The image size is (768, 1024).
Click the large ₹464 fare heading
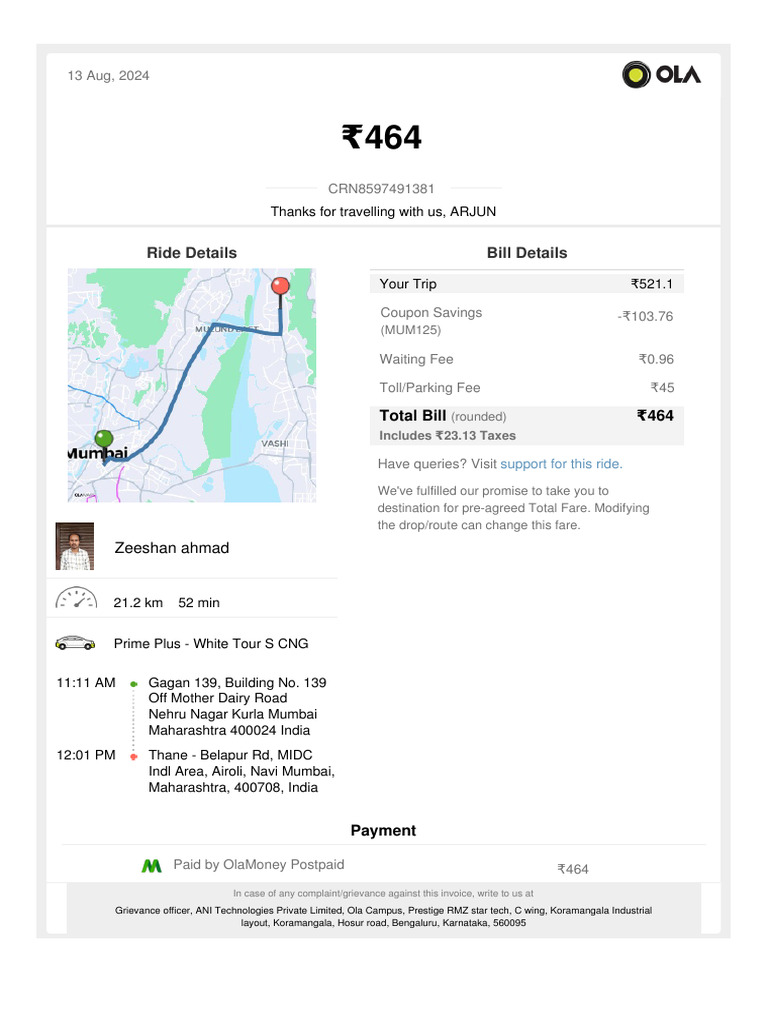point(382,137)
